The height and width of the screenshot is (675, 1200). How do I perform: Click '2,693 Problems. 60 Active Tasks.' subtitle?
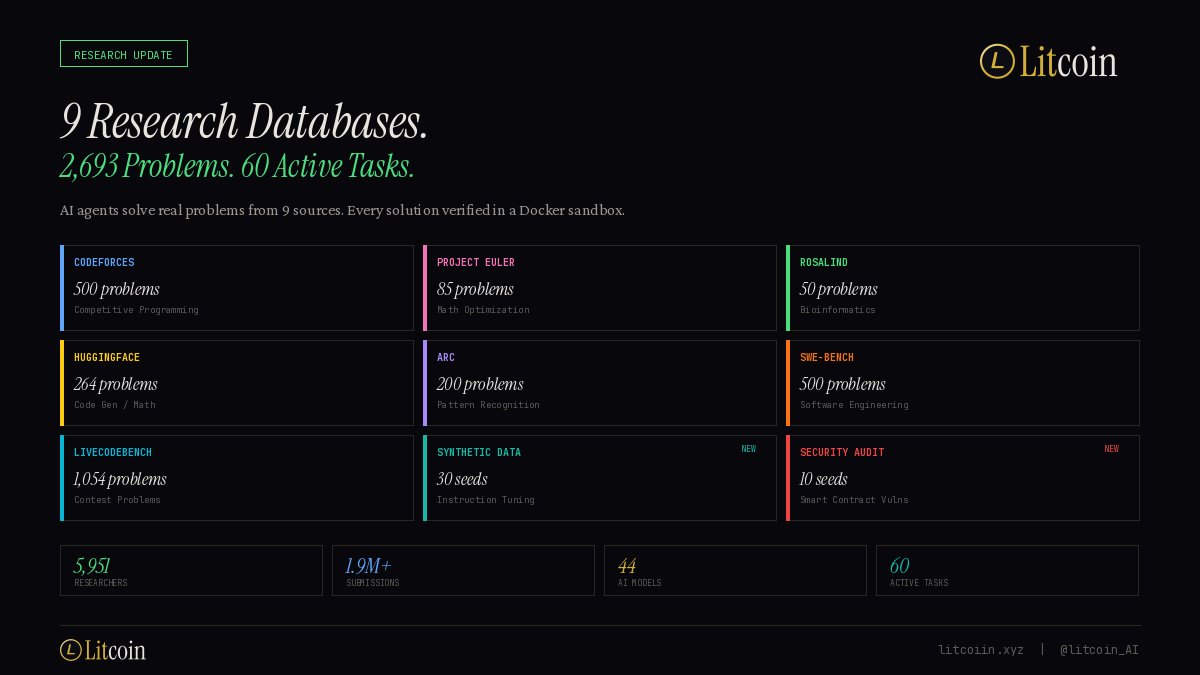click(x=237, y=166)
